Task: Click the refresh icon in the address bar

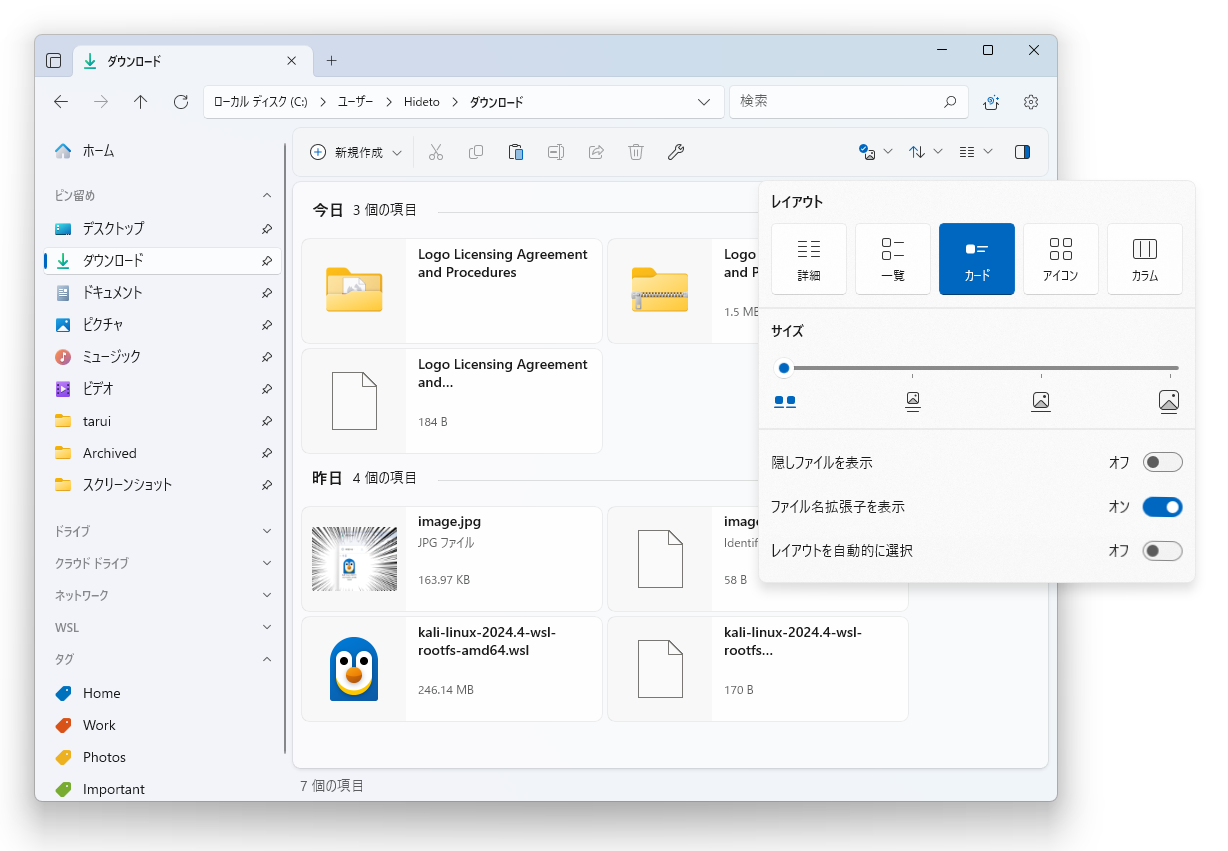Action: click(x=180, y=101)
